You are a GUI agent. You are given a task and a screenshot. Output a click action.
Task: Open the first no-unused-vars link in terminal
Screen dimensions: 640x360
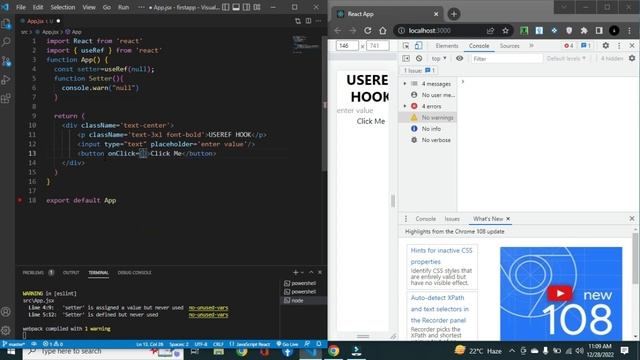208,308
